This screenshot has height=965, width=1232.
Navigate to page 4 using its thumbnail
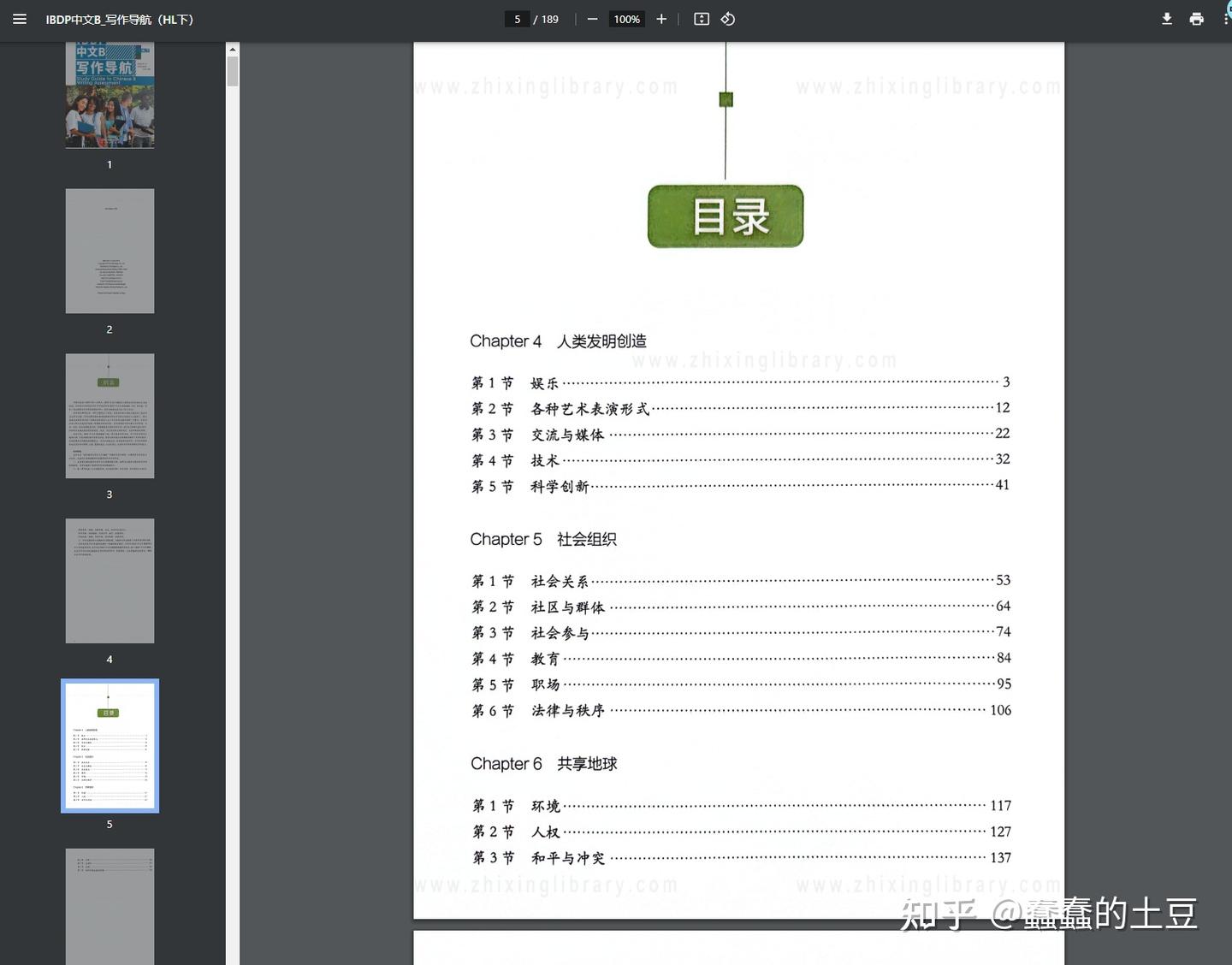click(x=110, y=580)
